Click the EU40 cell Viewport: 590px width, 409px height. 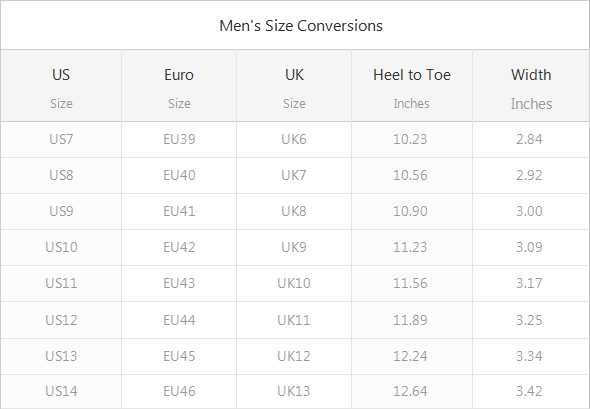179,175
